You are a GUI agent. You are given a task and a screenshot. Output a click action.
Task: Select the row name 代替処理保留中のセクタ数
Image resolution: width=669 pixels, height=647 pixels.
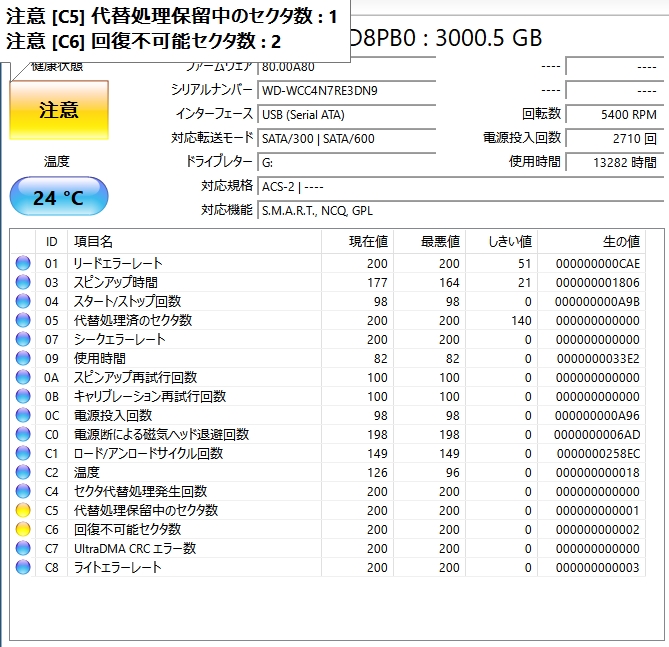[146, 510]
